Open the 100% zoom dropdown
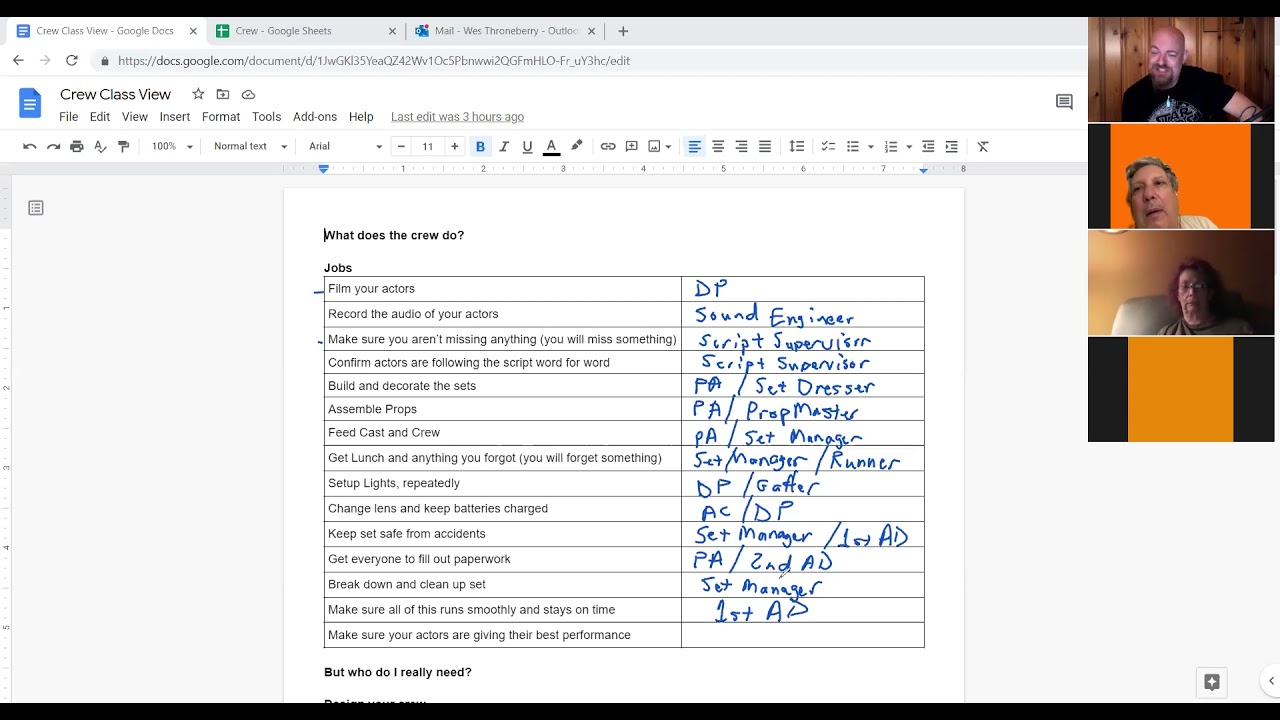Image resolution: width=1280 pixels, height=720 pixels. (x=172, y=146)
